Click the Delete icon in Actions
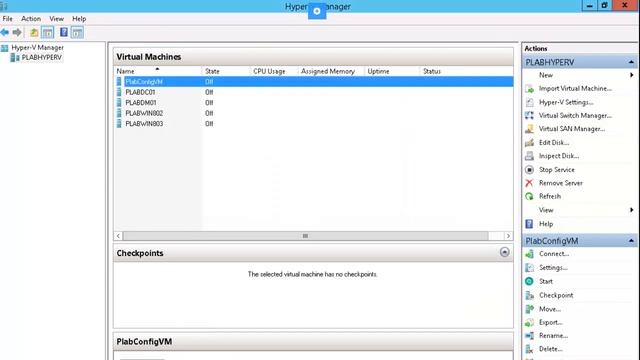 point(529,349)
